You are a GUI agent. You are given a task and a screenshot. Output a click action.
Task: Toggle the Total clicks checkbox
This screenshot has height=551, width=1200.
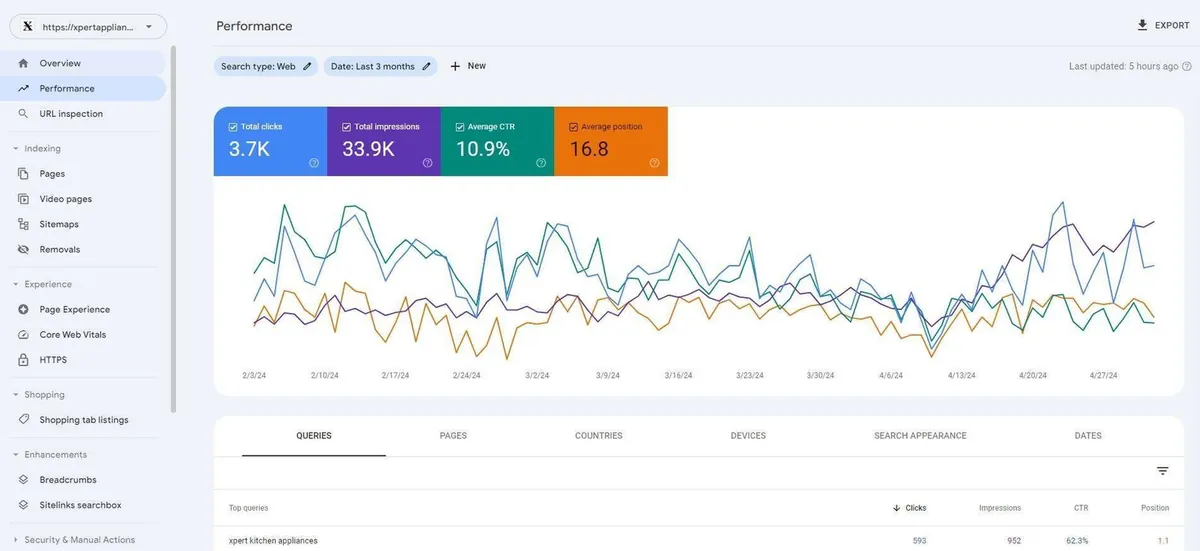[x=233, y=127]
